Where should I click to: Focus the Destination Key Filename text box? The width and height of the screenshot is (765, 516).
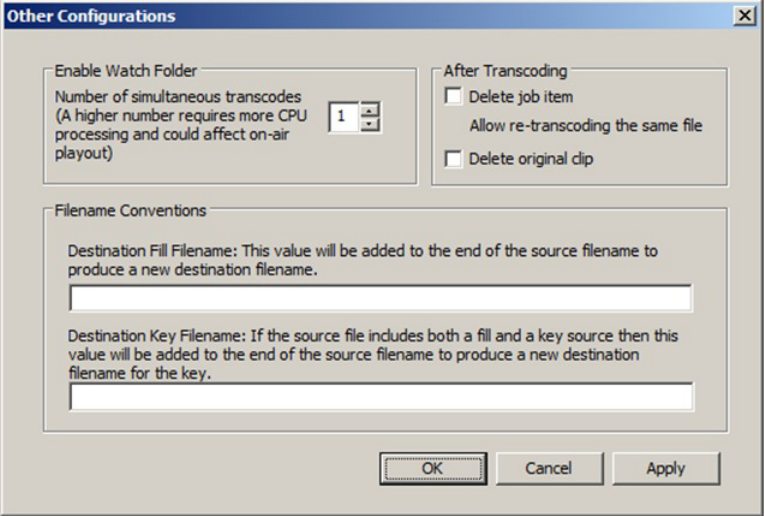tap(380, 397)
